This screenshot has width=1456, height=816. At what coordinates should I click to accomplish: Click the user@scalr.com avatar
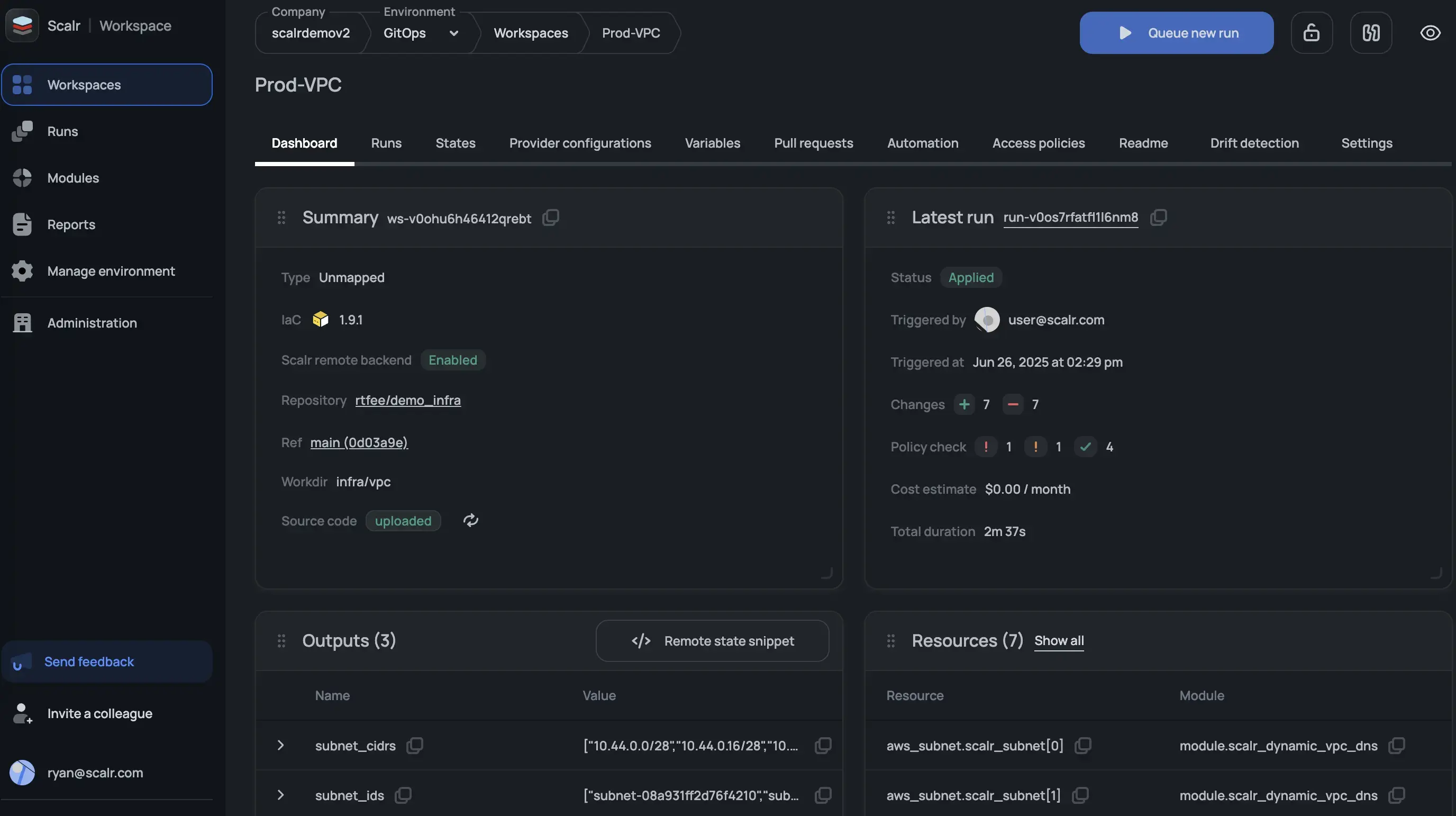tap(987, 320)
